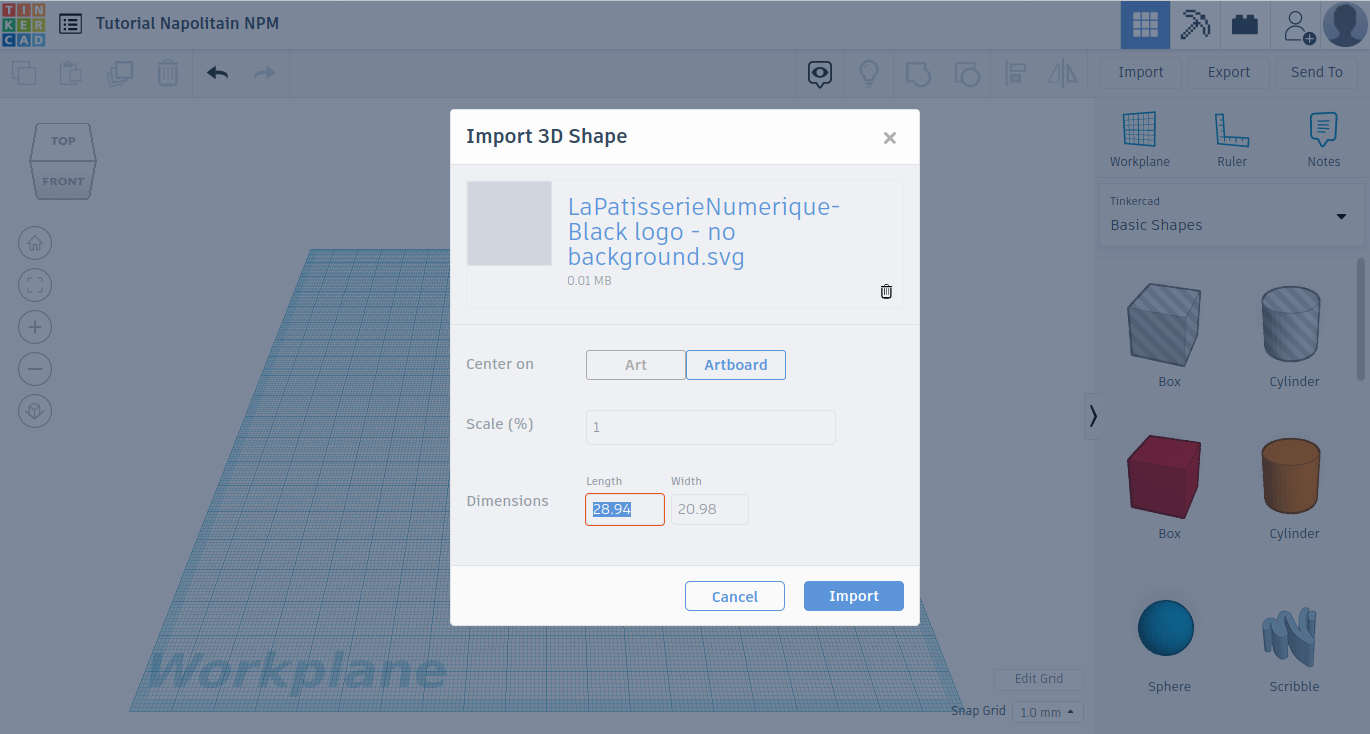Click the Edit Grid button
This screenshot has width=1370, height=734.
click(x=1039, y=679)
